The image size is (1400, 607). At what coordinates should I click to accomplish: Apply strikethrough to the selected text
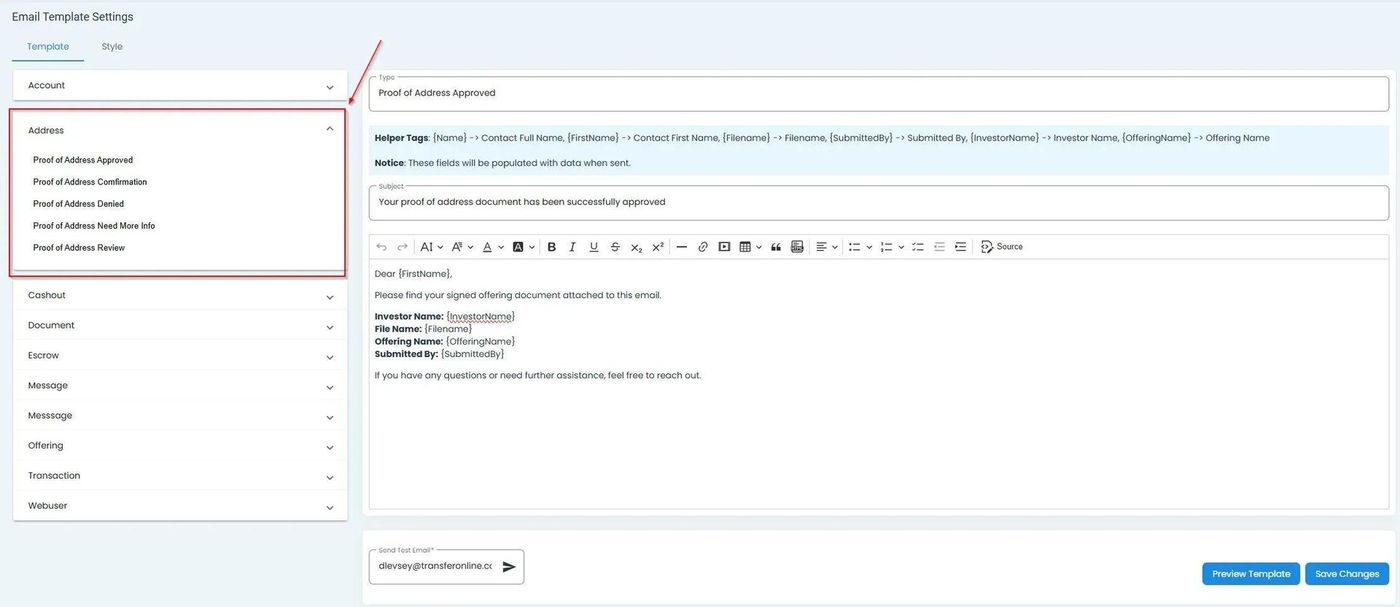coord(615,247)
